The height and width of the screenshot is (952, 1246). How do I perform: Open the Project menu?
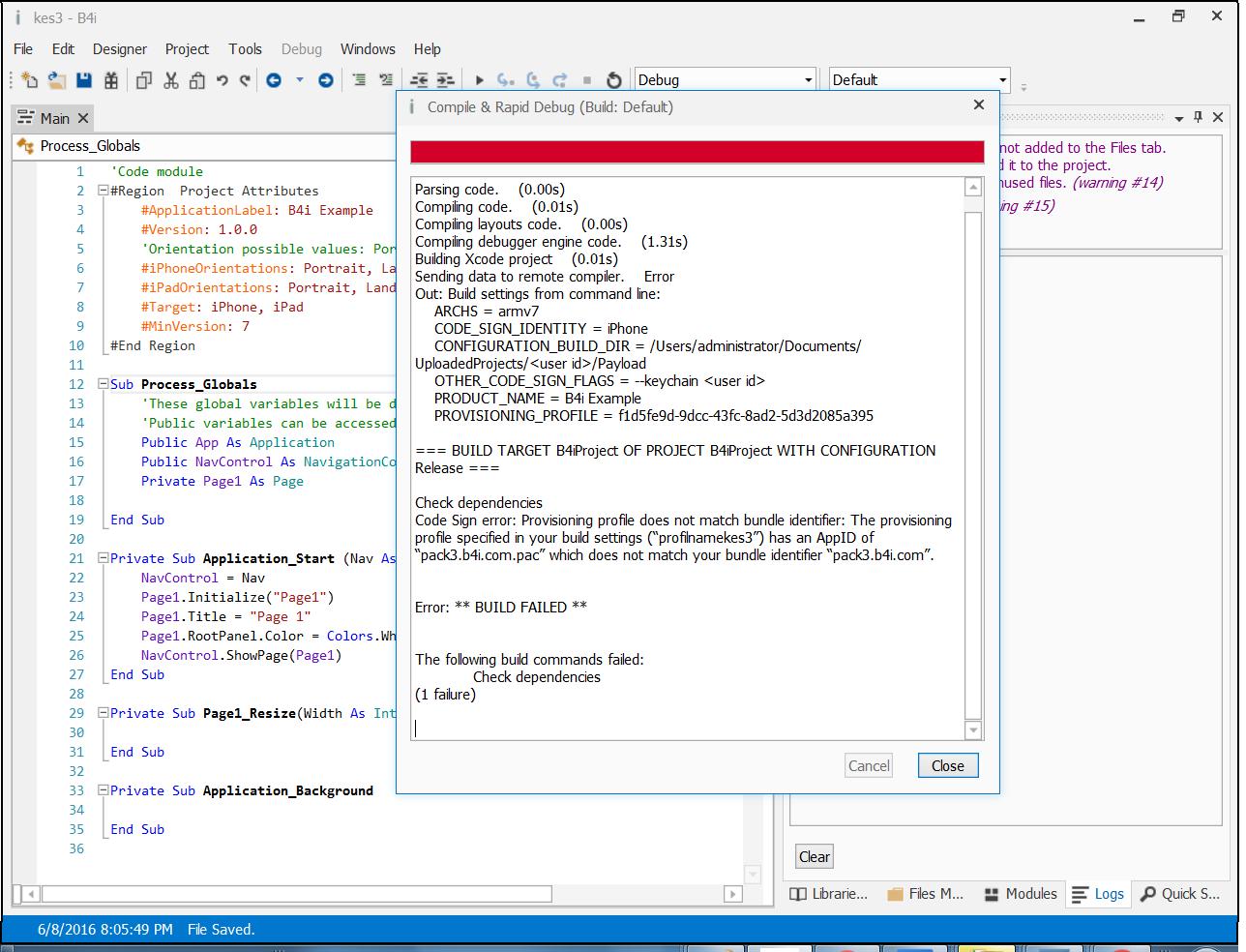tap(187, 48)
